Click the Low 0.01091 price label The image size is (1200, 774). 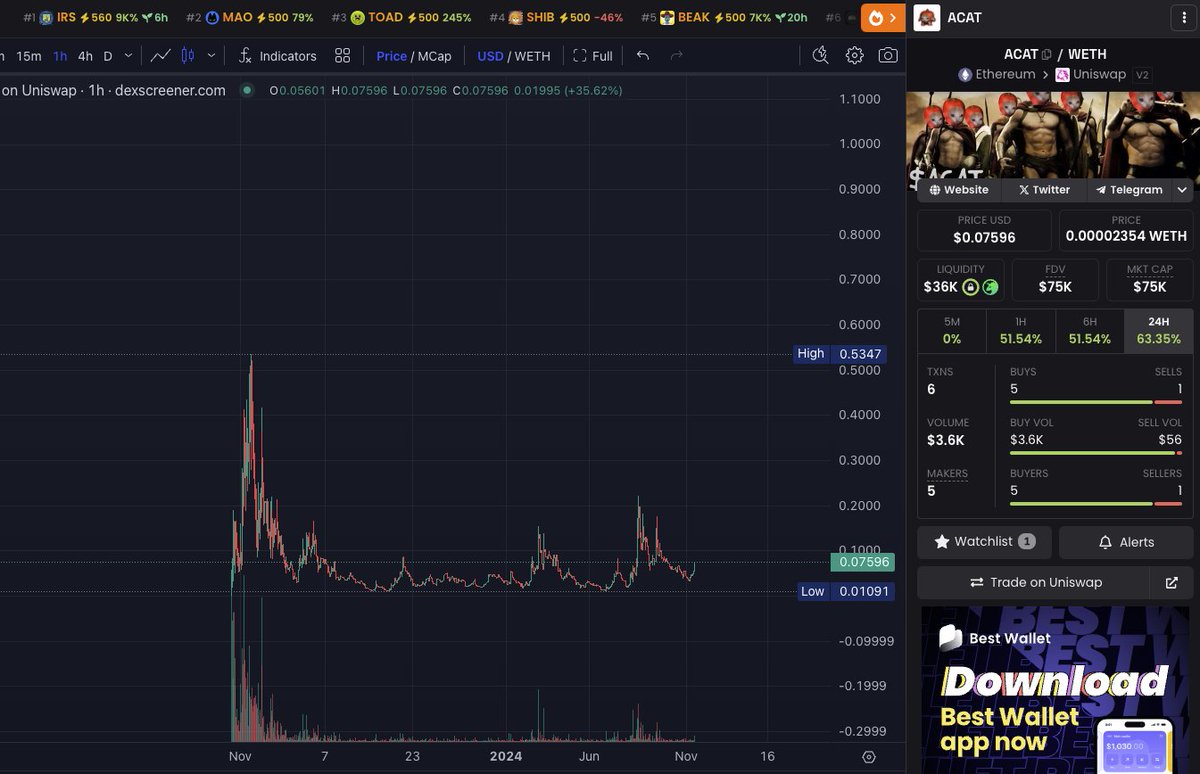pos(843,592)
